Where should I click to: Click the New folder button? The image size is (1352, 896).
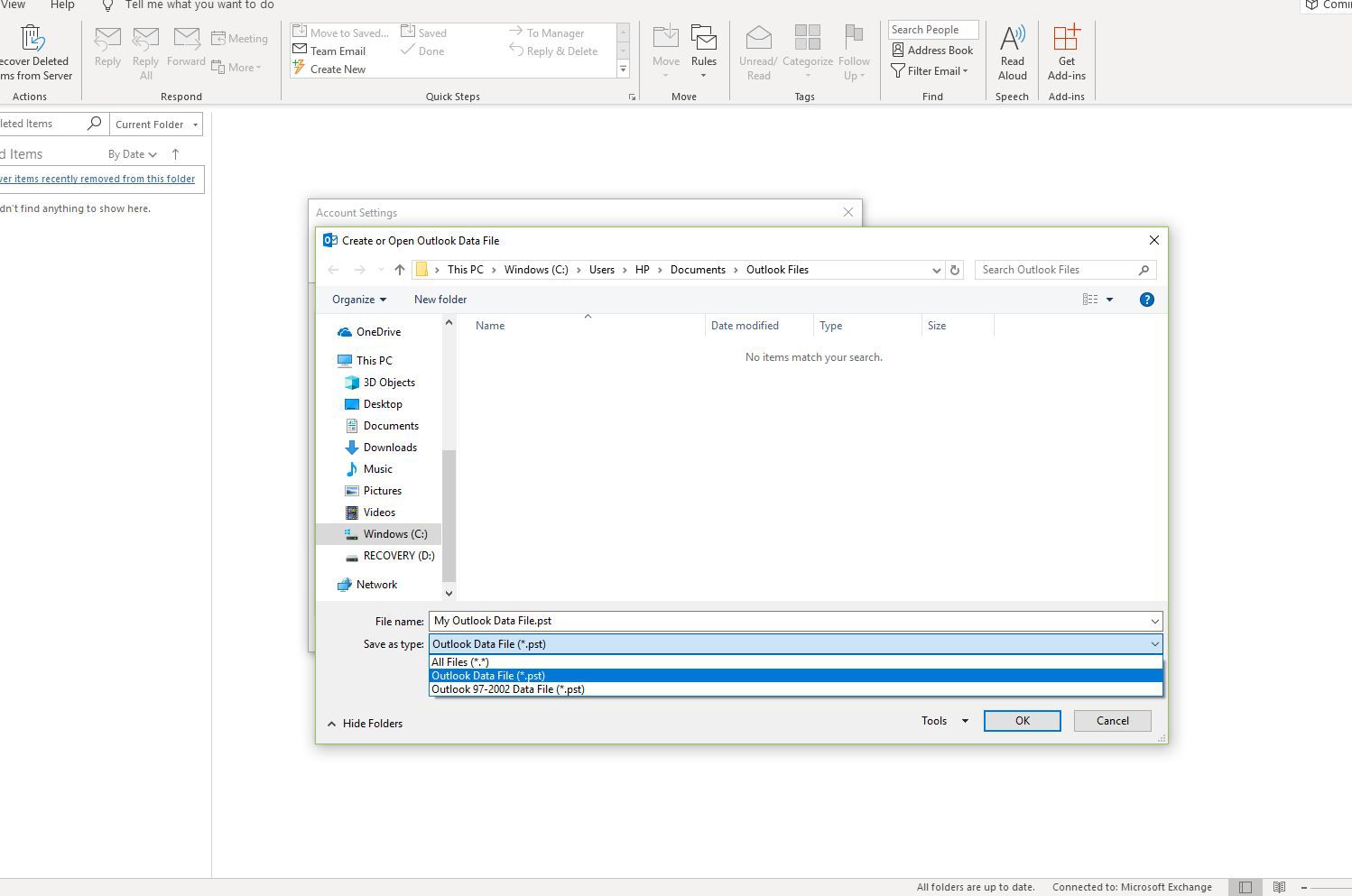click(440, 300)
